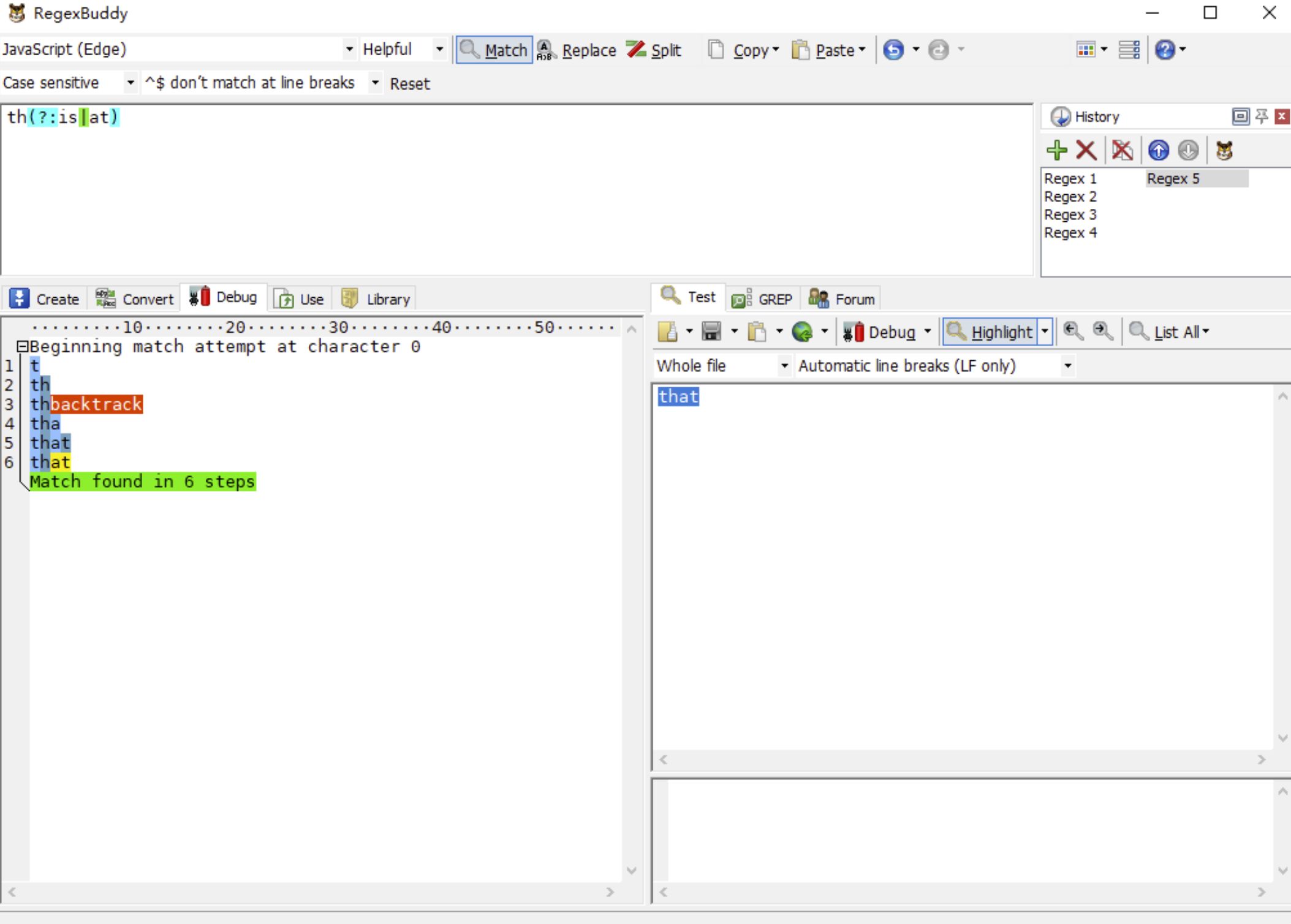
Task: Open the Help question mark icon
Action: point(1165,50)
